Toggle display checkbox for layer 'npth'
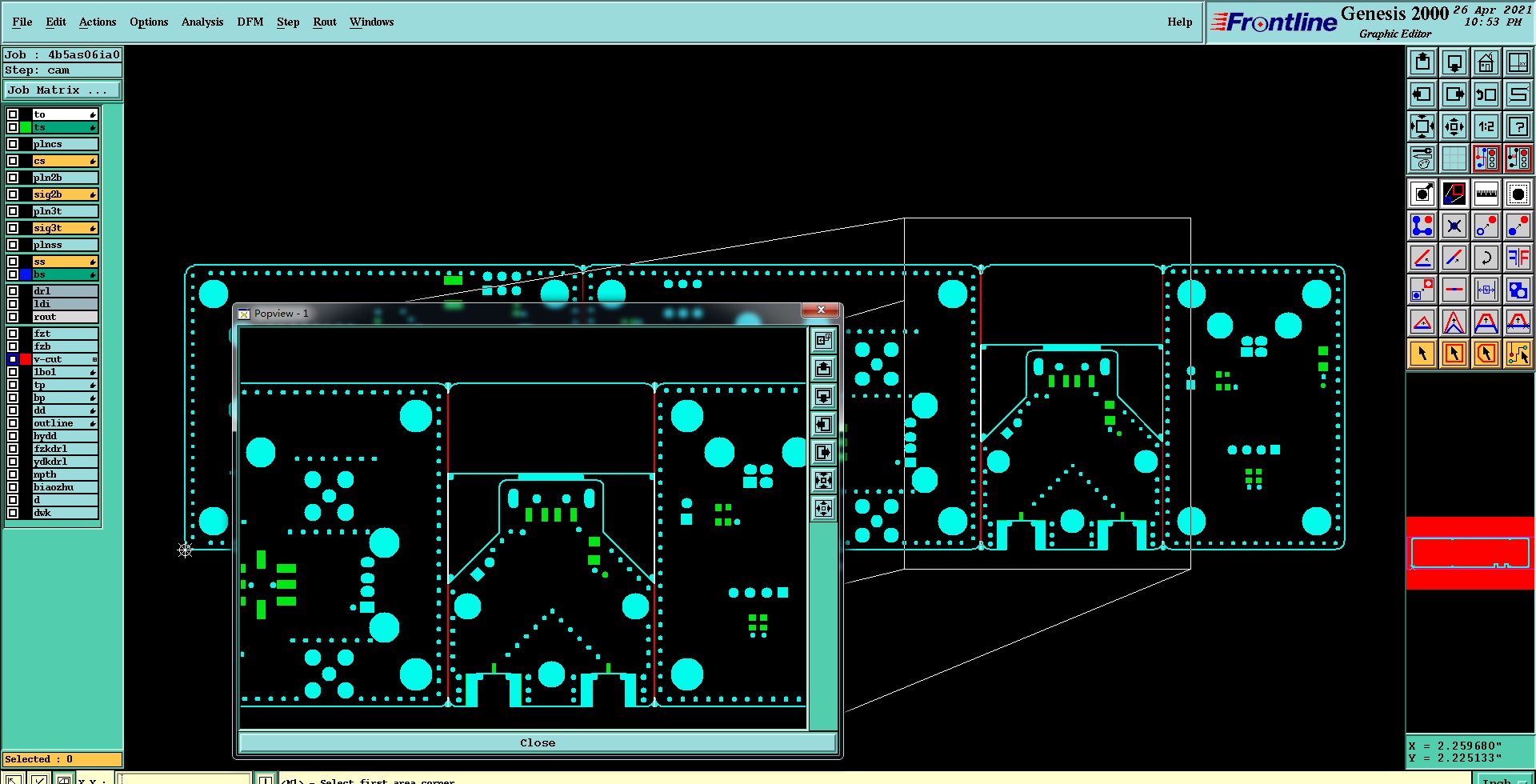Screen dimensions: 1536x784 (x=13, y=474)
